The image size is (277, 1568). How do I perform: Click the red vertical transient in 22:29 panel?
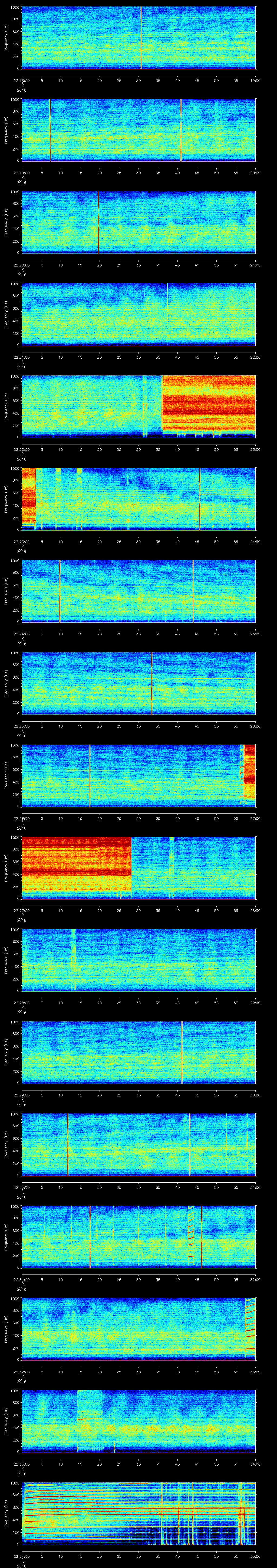pyautogui.click(x=182, y=1052)
